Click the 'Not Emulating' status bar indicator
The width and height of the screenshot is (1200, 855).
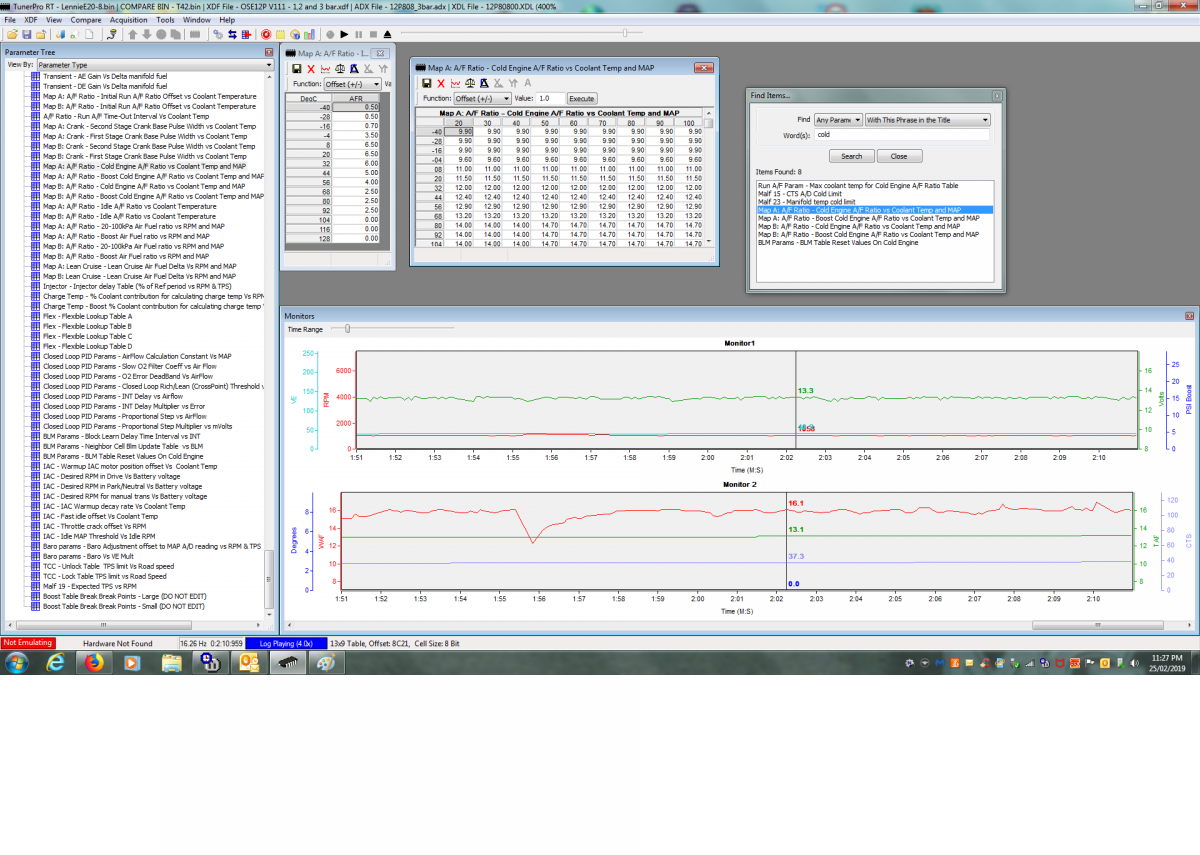click(x=28, y=643)
